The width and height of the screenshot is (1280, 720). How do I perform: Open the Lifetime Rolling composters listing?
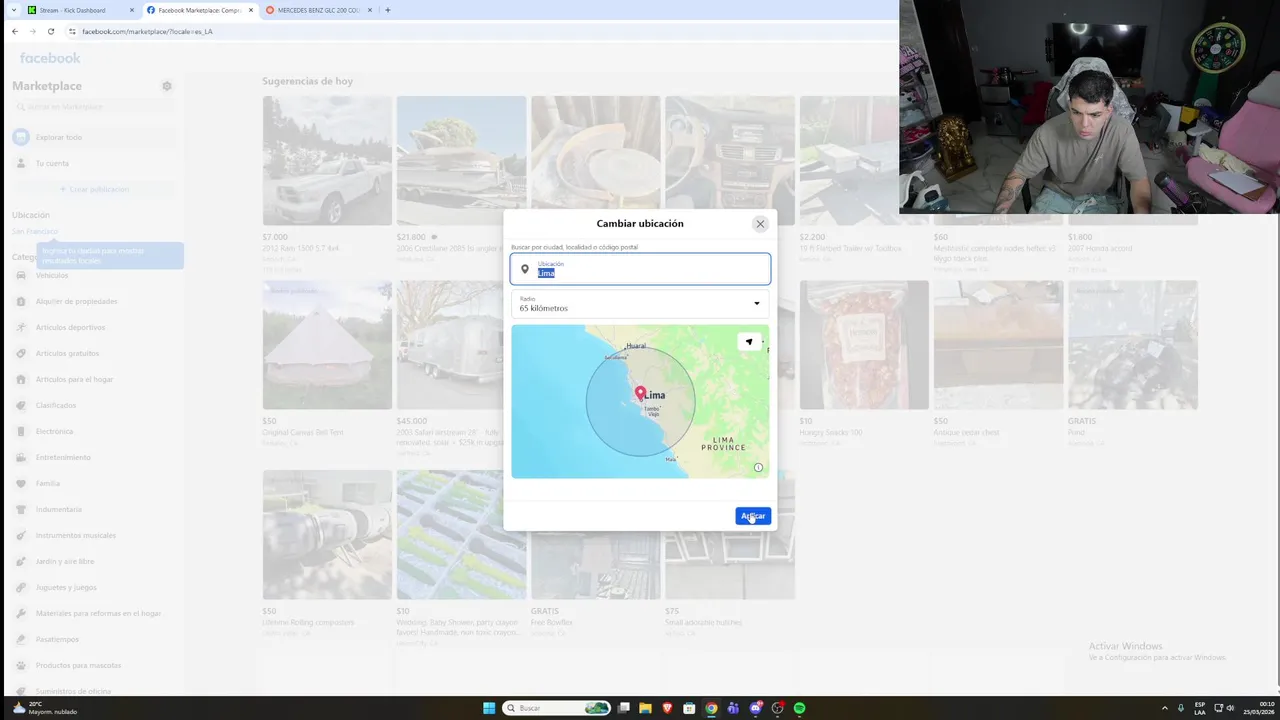(327, 535)
